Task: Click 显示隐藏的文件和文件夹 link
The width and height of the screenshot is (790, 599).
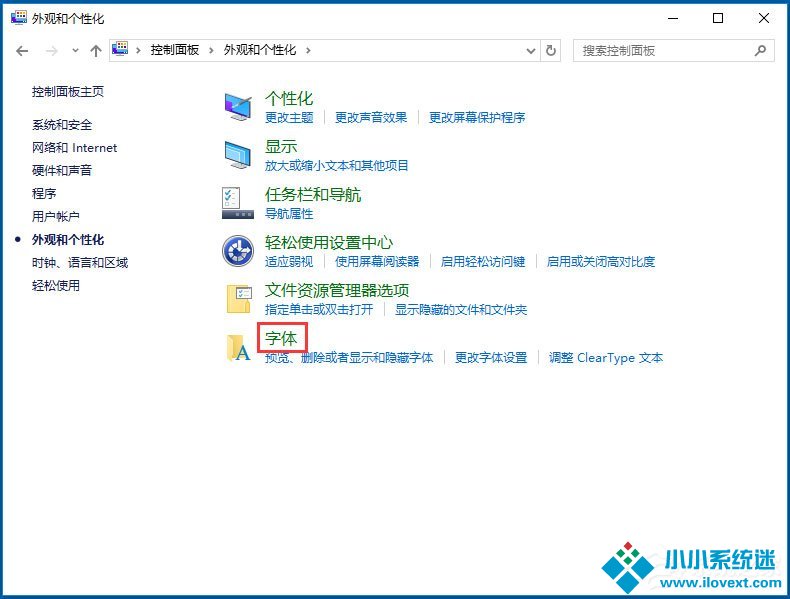Action: click(x=461, y=310)
